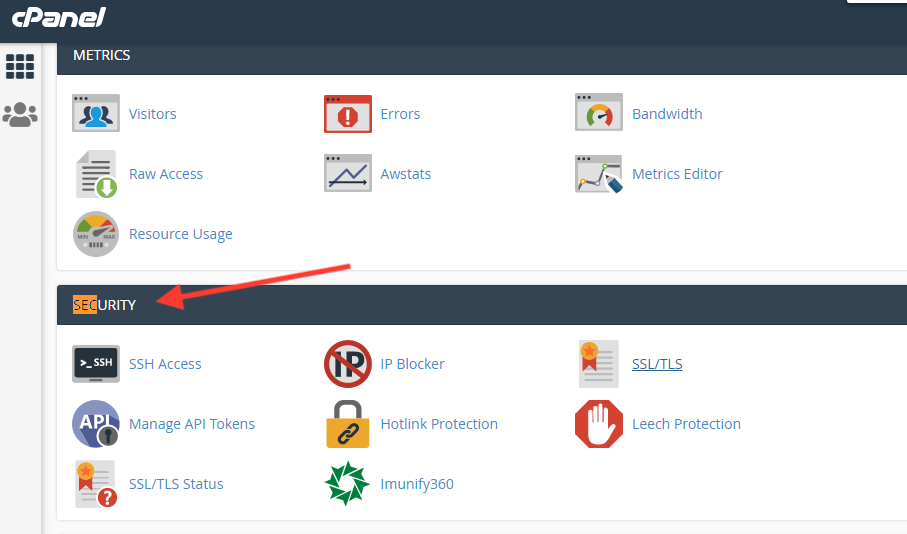Open the Leech Protection link

[686, 424]
